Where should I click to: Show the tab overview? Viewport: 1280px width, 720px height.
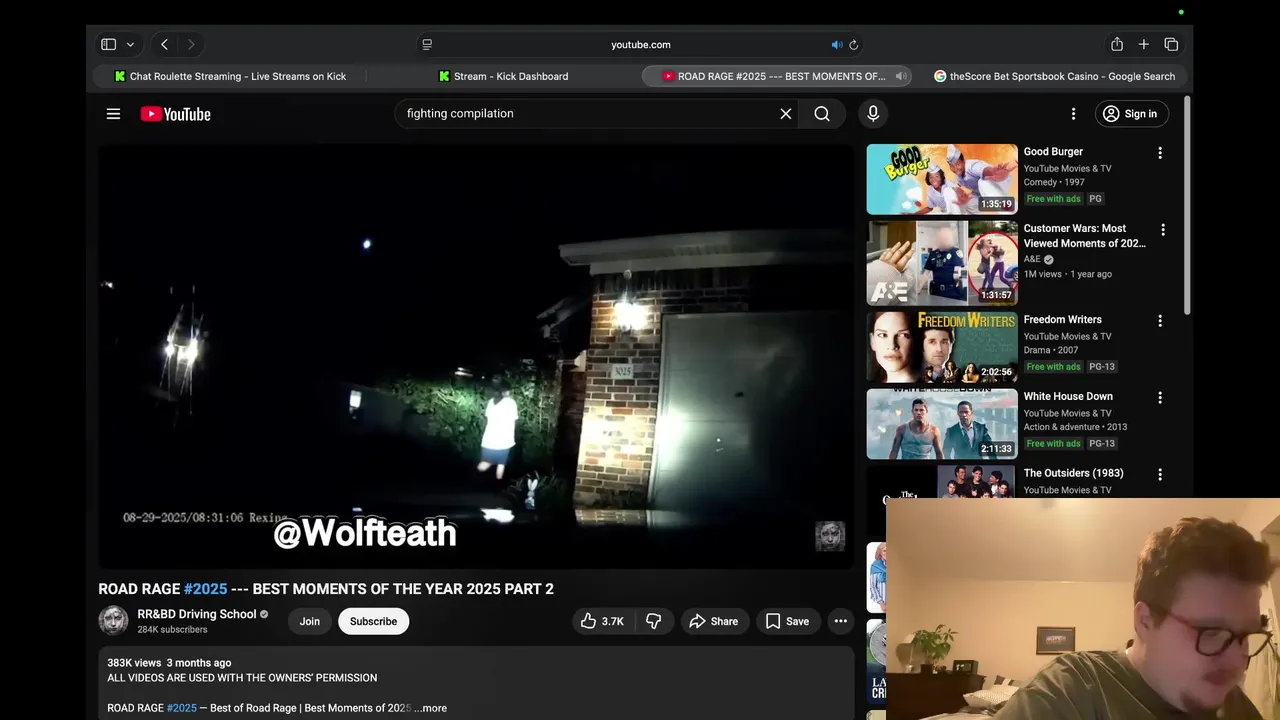click(1171, 45)
